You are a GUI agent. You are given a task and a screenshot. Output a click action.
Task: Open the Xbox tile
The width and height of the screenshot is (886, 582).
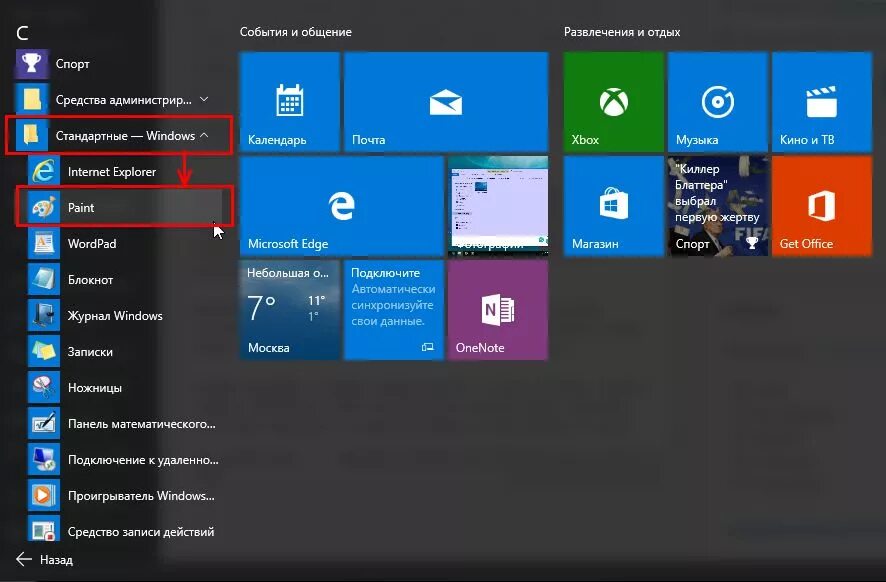coord(614,102)
